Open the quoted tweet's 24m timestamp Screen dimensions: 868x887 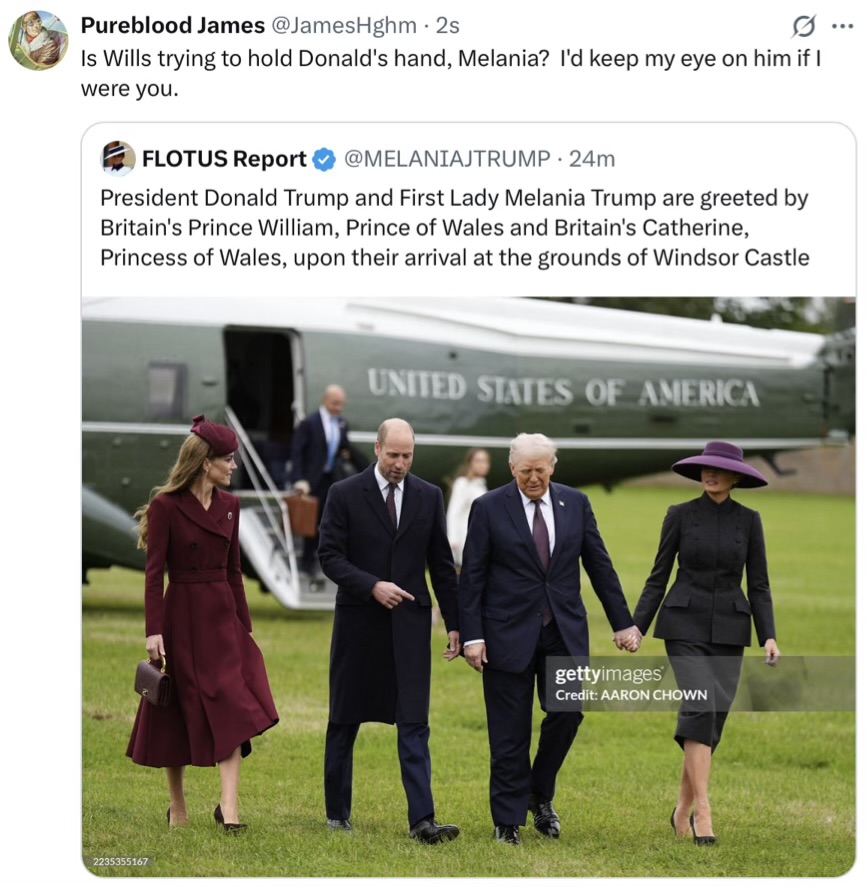click(x=592, y=159)
